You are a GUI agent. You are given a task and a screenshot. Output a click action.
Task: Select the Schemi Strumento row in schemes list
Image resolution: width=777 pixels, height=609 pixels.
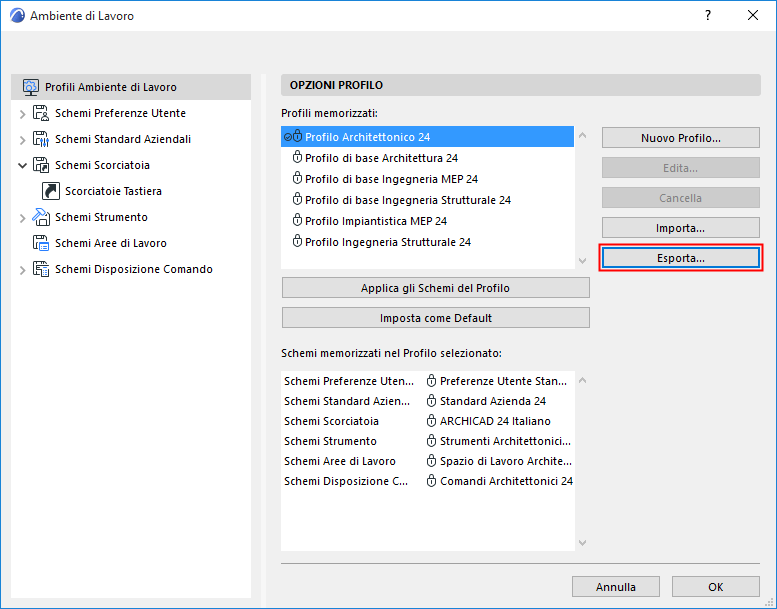[330, 441]
